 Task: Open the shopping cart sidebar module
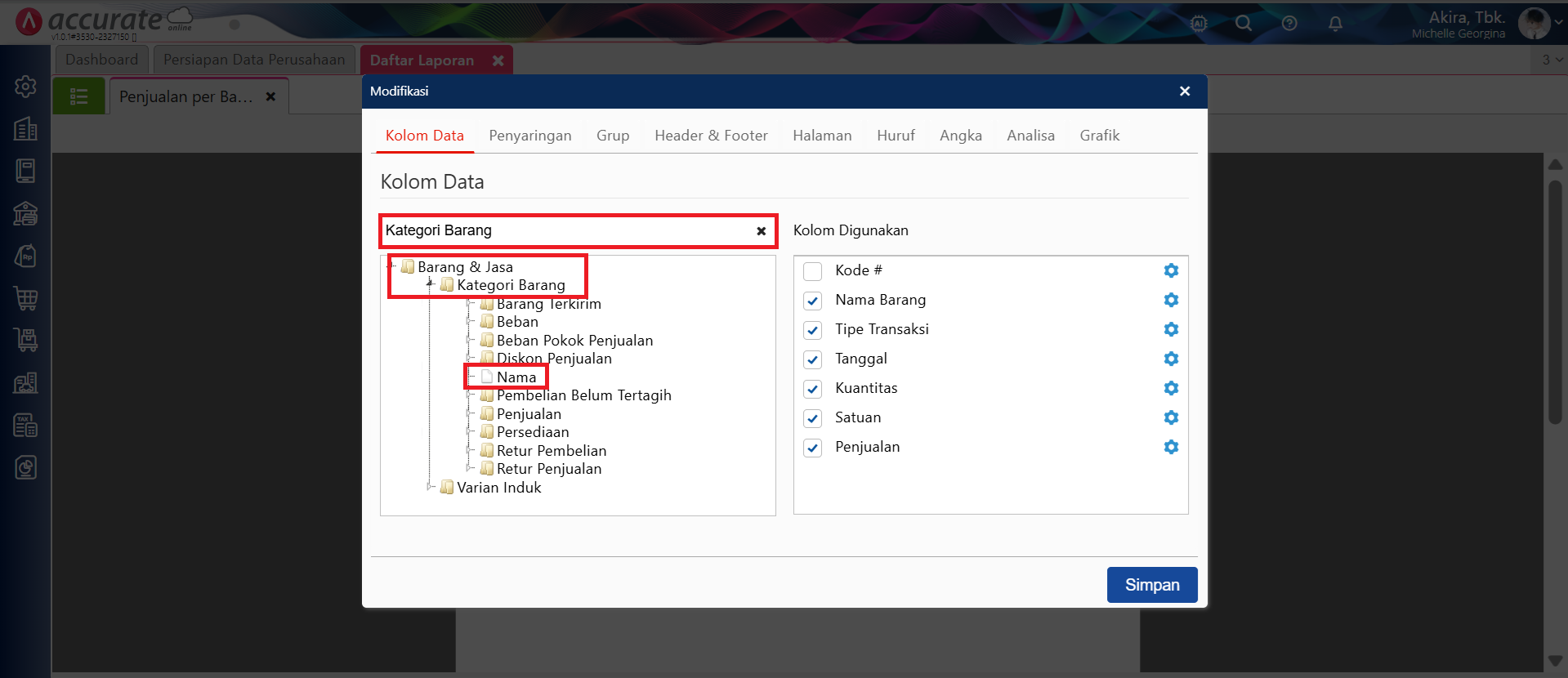tap(25, 298)
